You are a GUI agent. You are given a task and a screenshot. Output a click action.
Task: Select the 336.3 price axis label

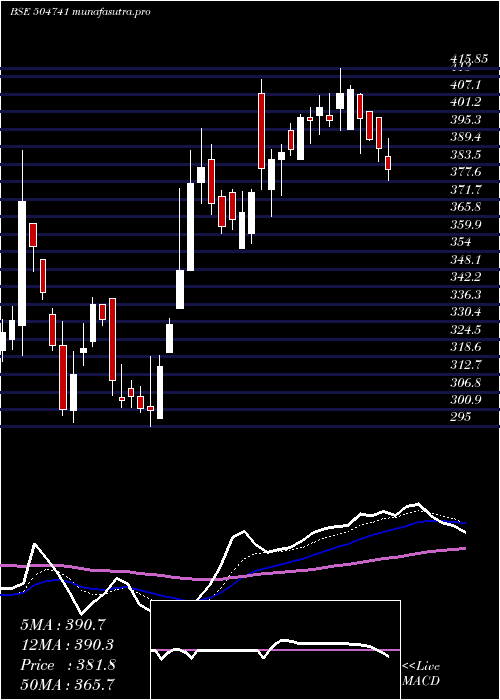tap(465, 295)
